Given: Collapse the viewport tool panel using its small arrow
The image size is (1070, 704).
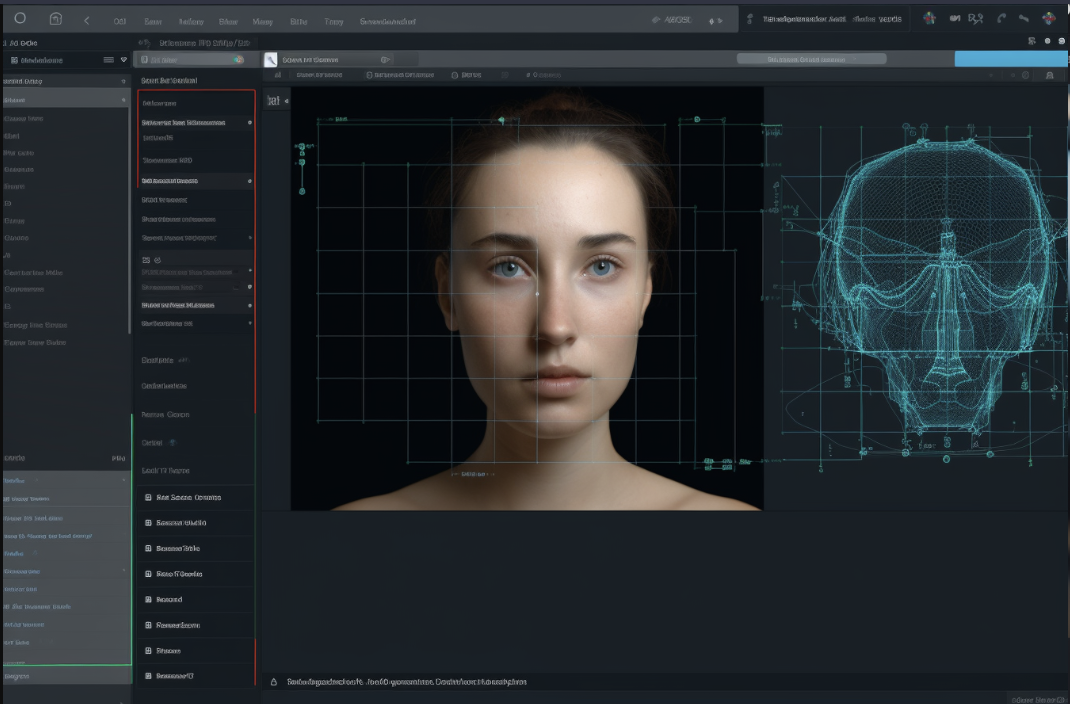Looking at the screenshot, I should (x=287, y=101).
